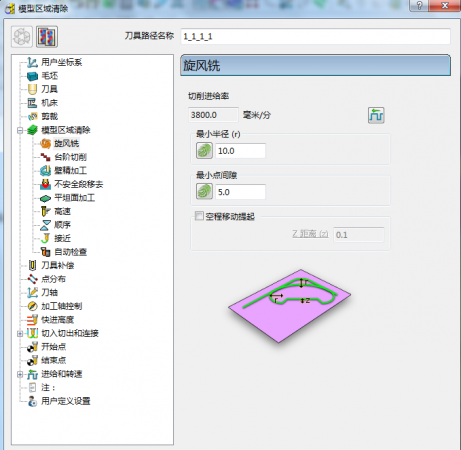The width and height of the screenshot is (461, 450).
Task: Click the green icon next to 最小半径 field
Action: pyautogui.click(x=204, y=151)
